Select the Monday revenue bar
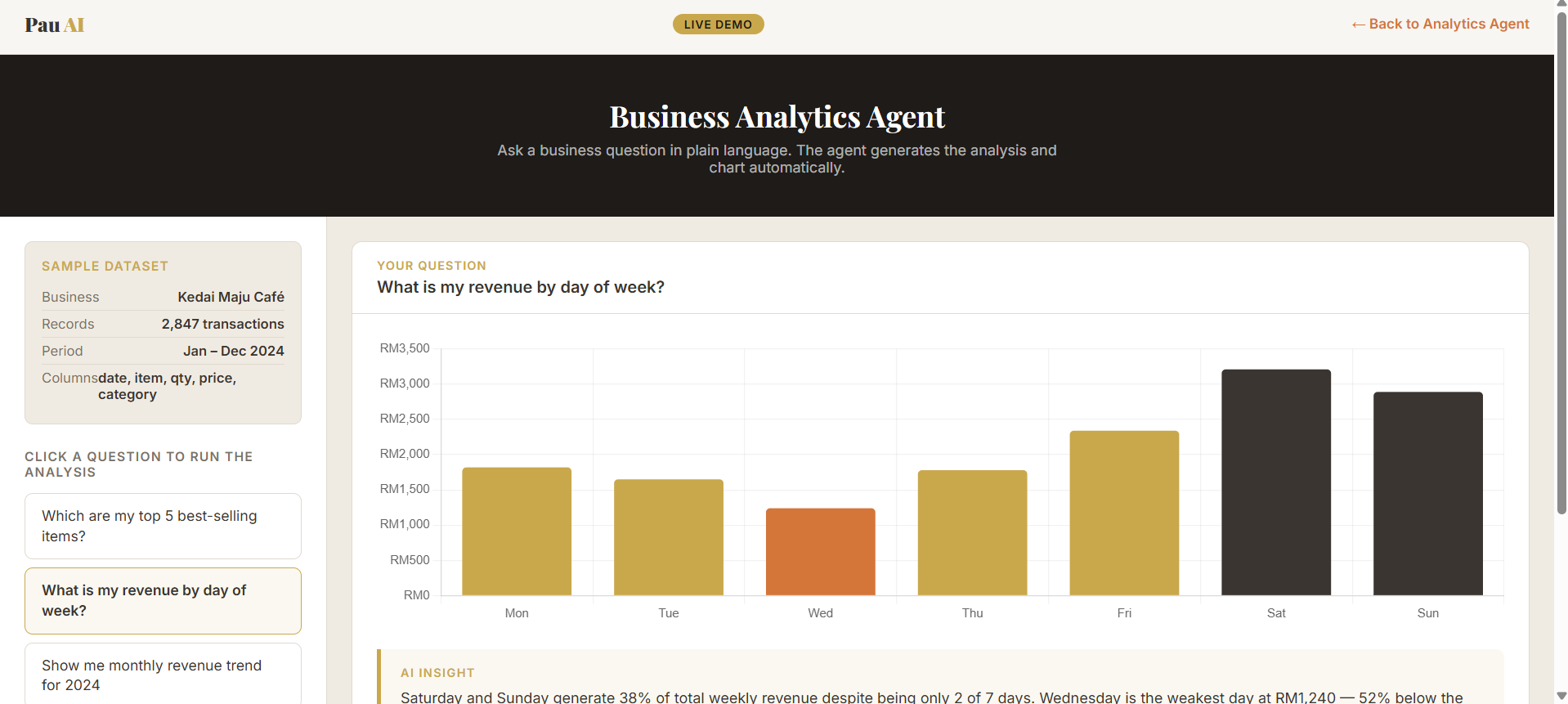Screen dimensions: 1568x704 tap(516, 531)
